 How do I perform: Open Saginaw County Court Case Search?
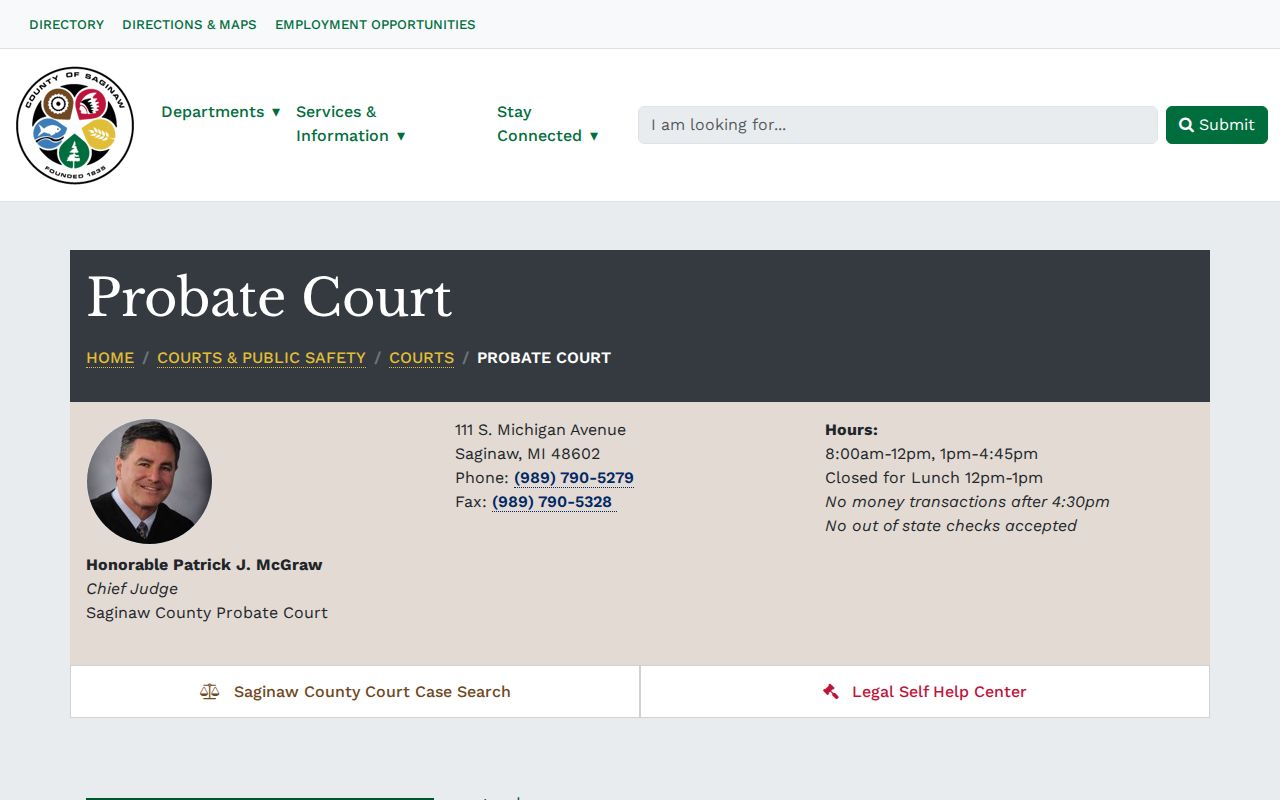pos(355,691)
